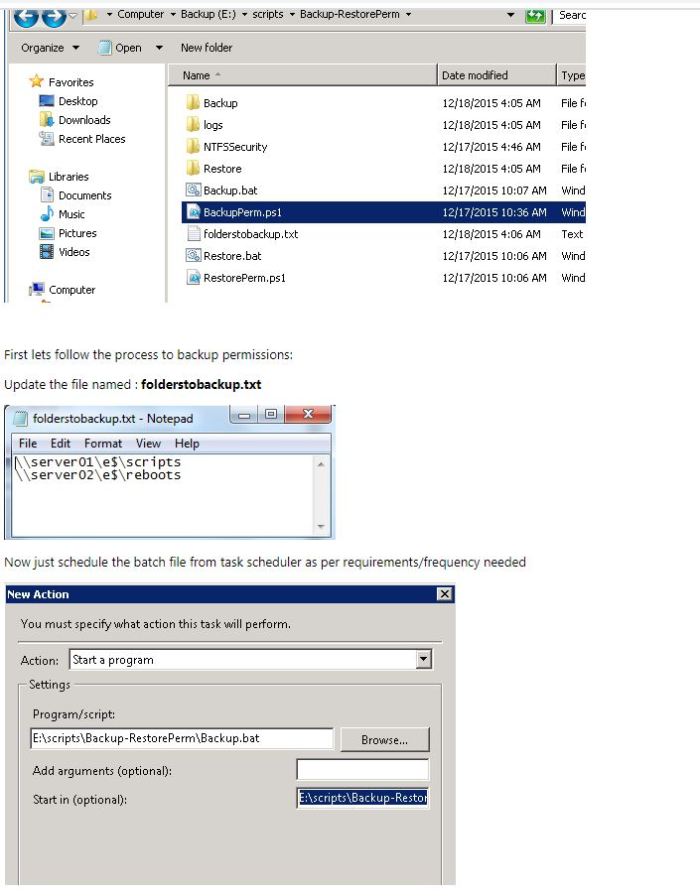
Task: Click the Music library icon
Action: click(x=47, y=214)
